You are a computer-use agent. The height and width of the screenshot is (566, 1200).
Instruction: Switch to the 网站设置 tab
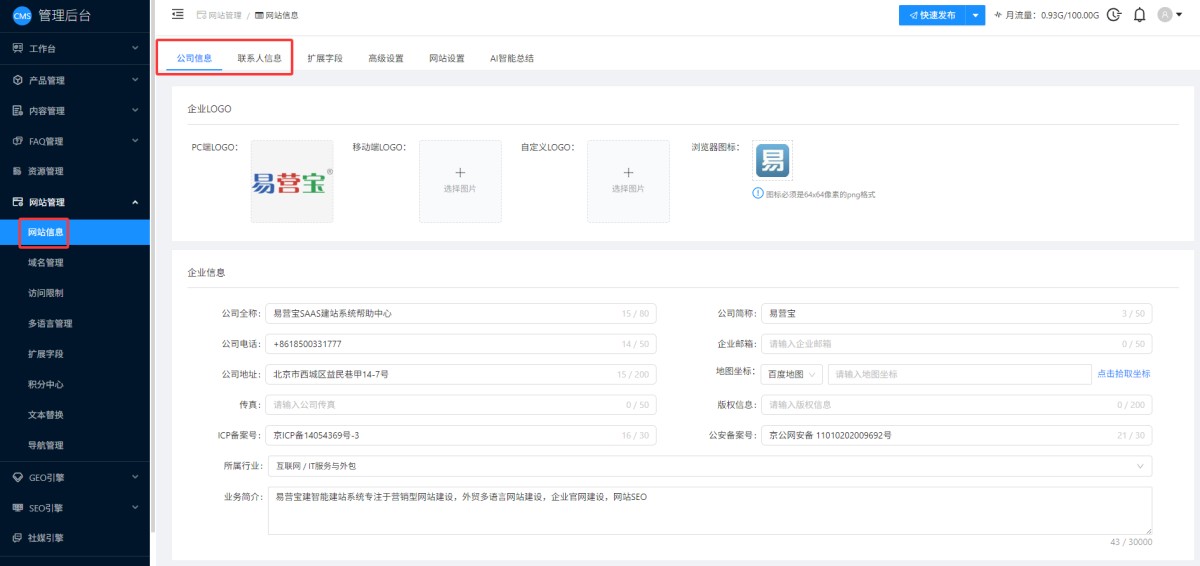[x=447, y=58]
